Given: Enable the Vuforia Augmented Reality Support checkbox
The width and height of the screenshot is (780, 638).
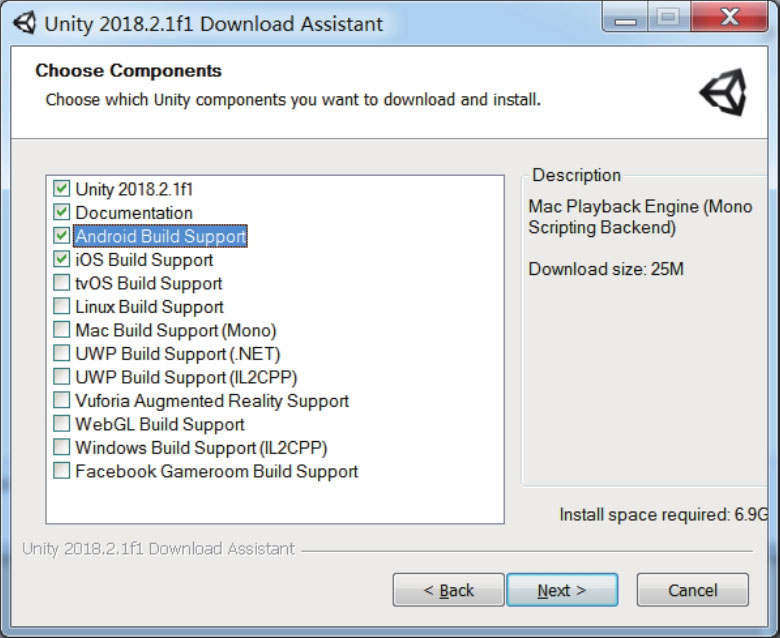Looking at the screenshot, I should (x=61, y=400).
